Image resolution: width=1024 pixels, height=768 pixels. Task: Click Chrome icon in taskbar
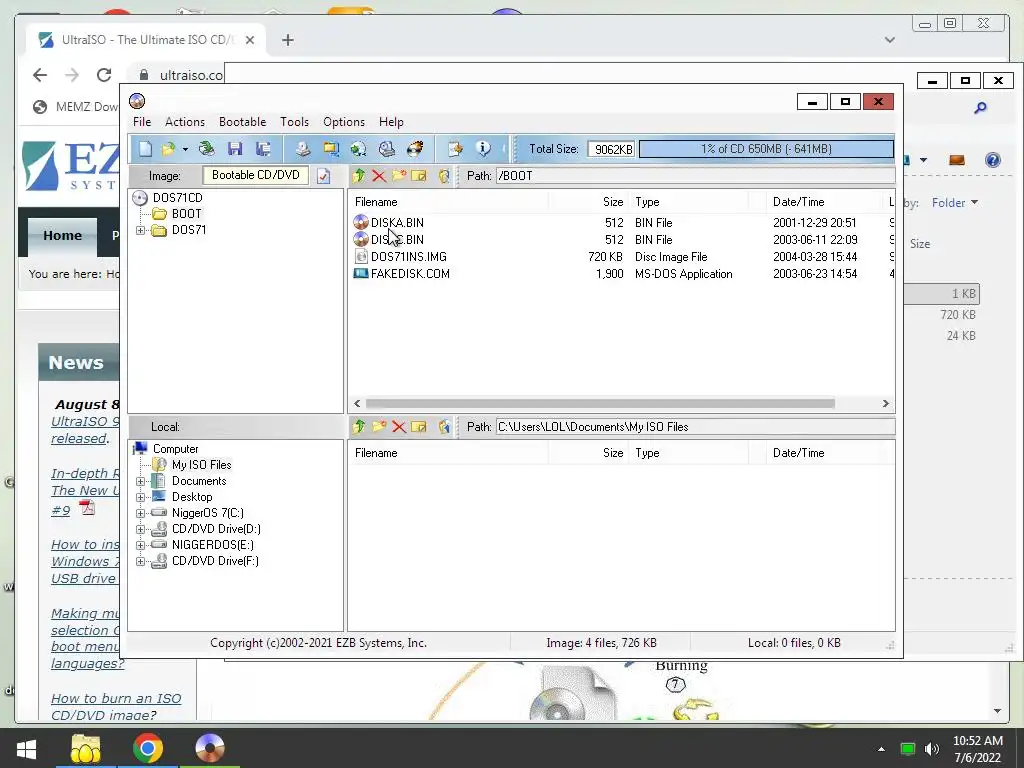click(x=148, y=748)
